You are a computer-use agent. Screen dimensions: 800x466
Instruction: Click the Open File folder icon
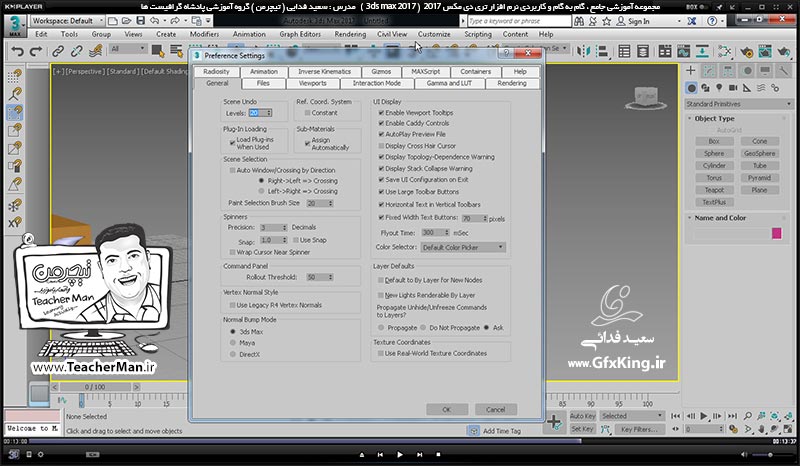[127, 21]
